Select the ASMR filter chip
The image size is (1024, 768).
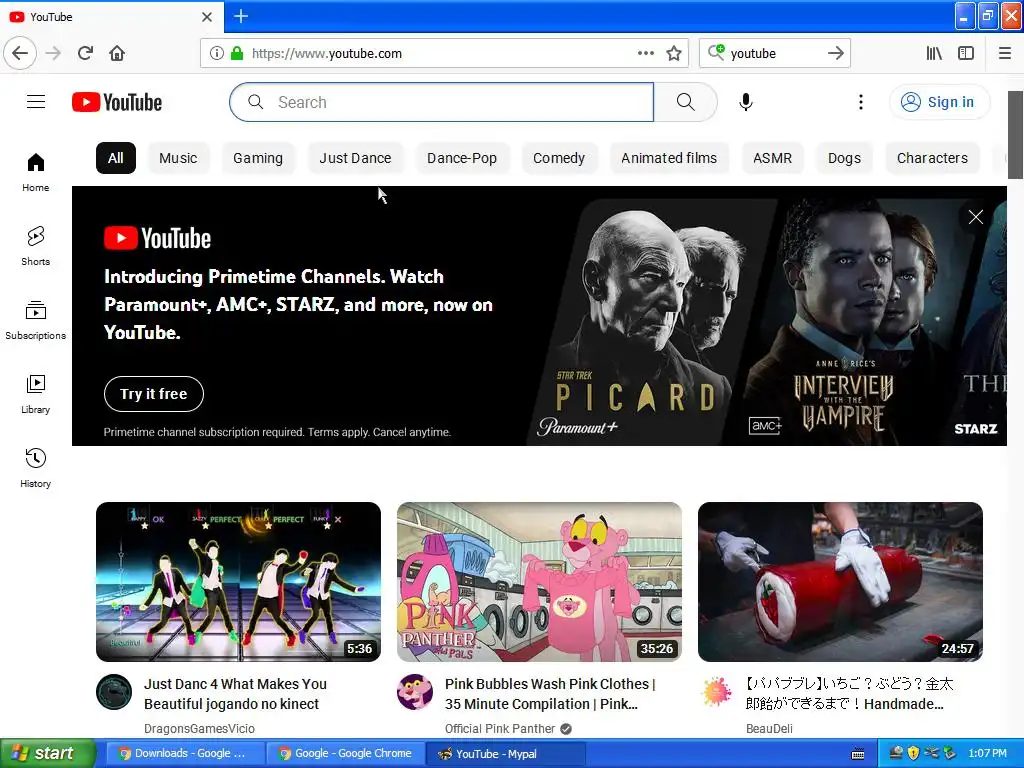pos(773,158)
